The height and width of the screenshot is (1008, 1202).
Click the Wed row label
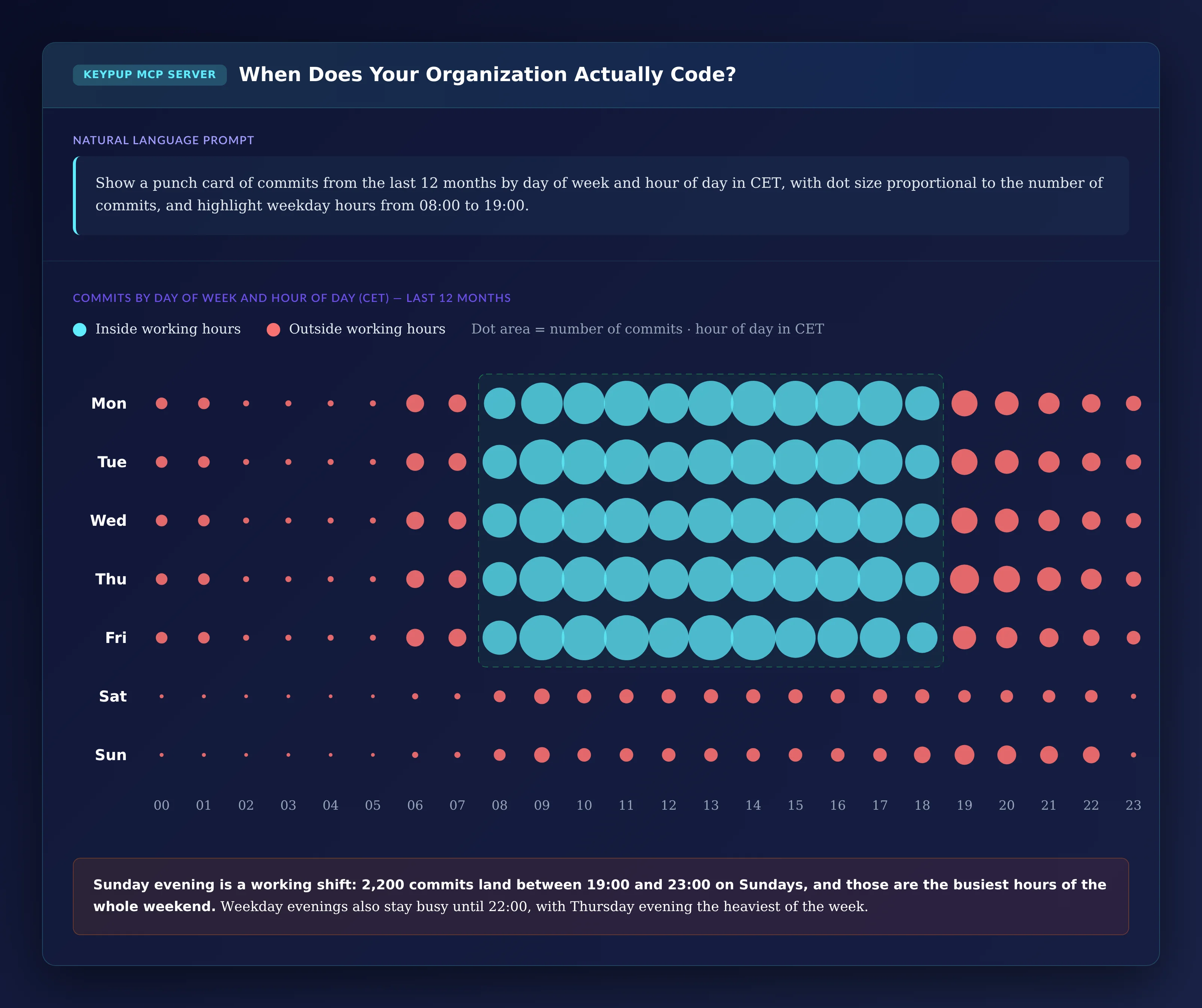108,520
